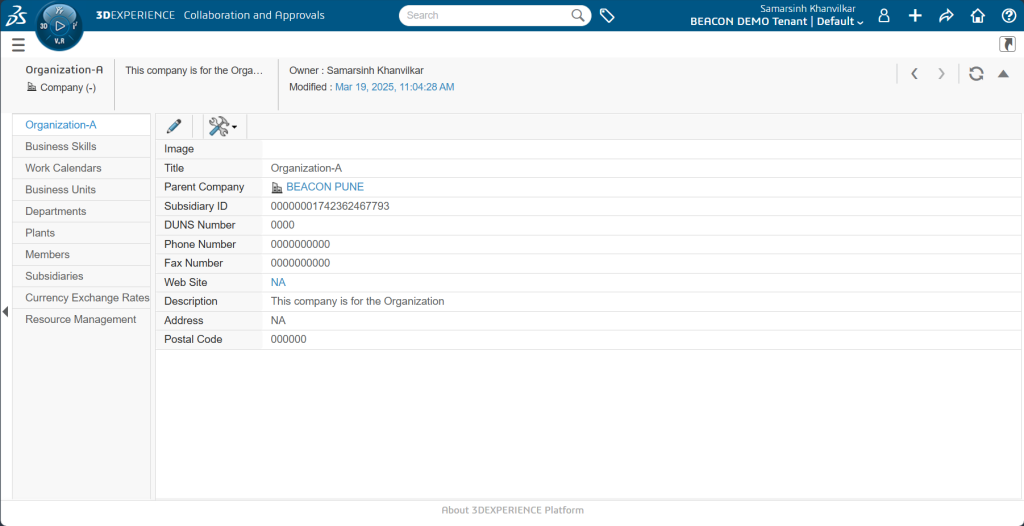Screen dimensions: 1024x526
Task: Open the help question mark icon
Action: pos(1008,16)
